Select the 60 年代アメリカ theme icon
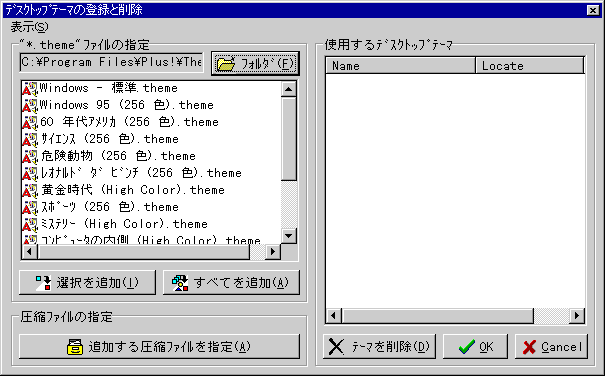Viewport: 605px width, 376px height. pos(30,122)
